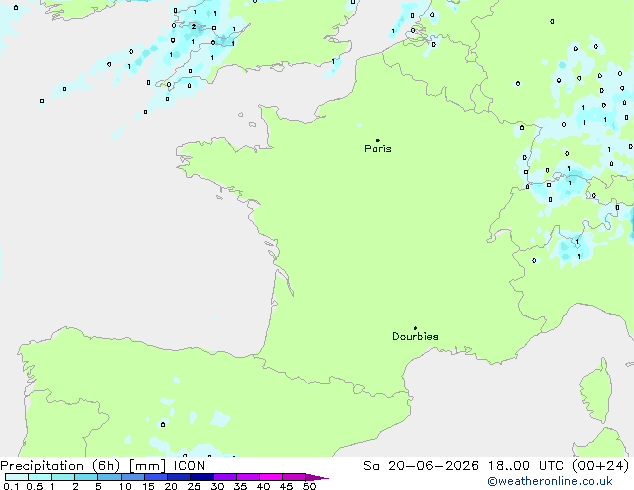Pick the 45–50 mm legend swatch
This screenshot has height=490, width=634.
coord(294,477)
